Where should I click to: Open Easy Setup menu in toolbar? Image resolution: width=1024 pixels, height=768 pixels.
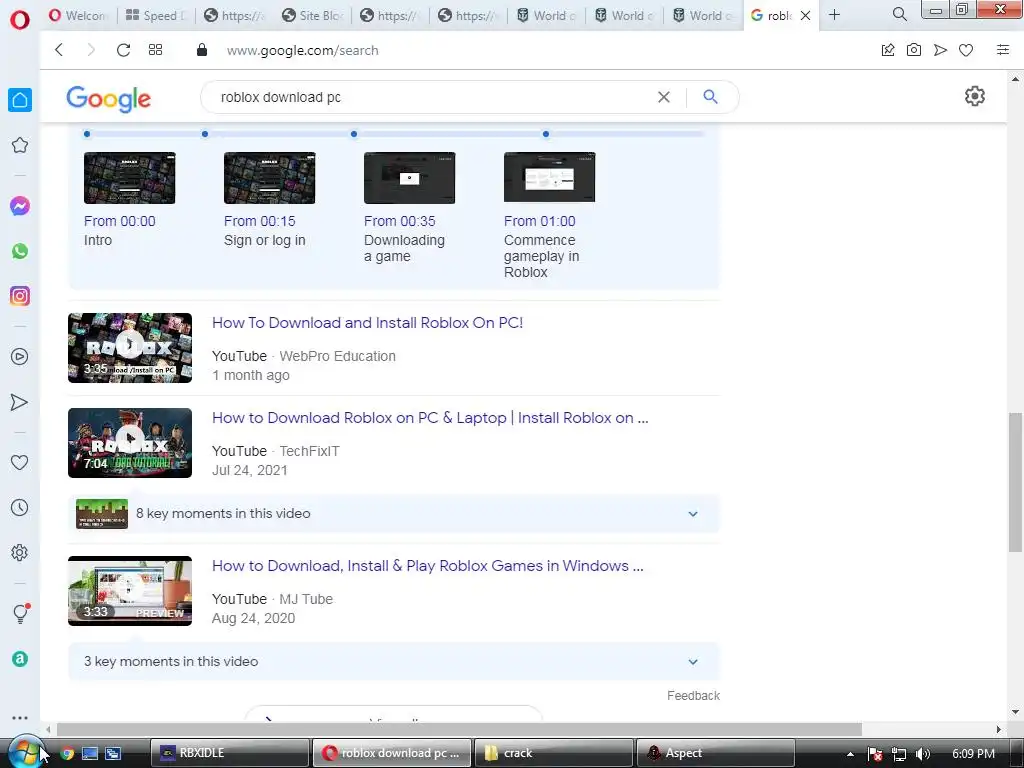point(1003,50)
